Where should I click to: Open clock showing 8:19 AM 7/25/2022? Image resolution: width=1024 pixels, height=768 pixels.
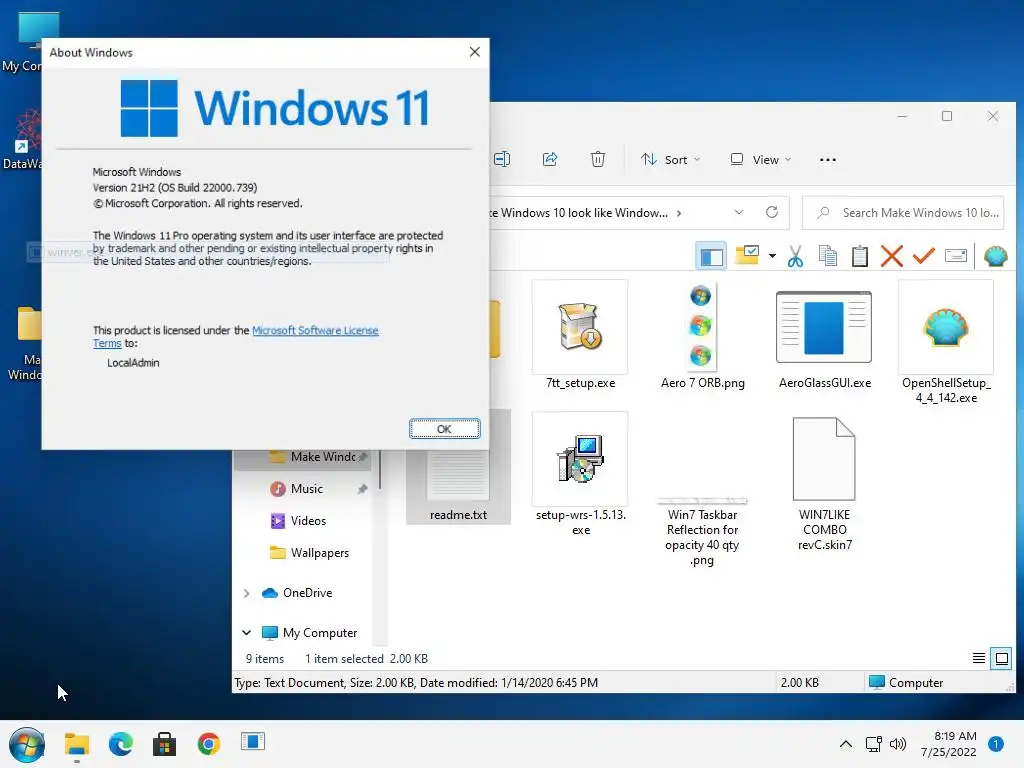coord(949,744)
